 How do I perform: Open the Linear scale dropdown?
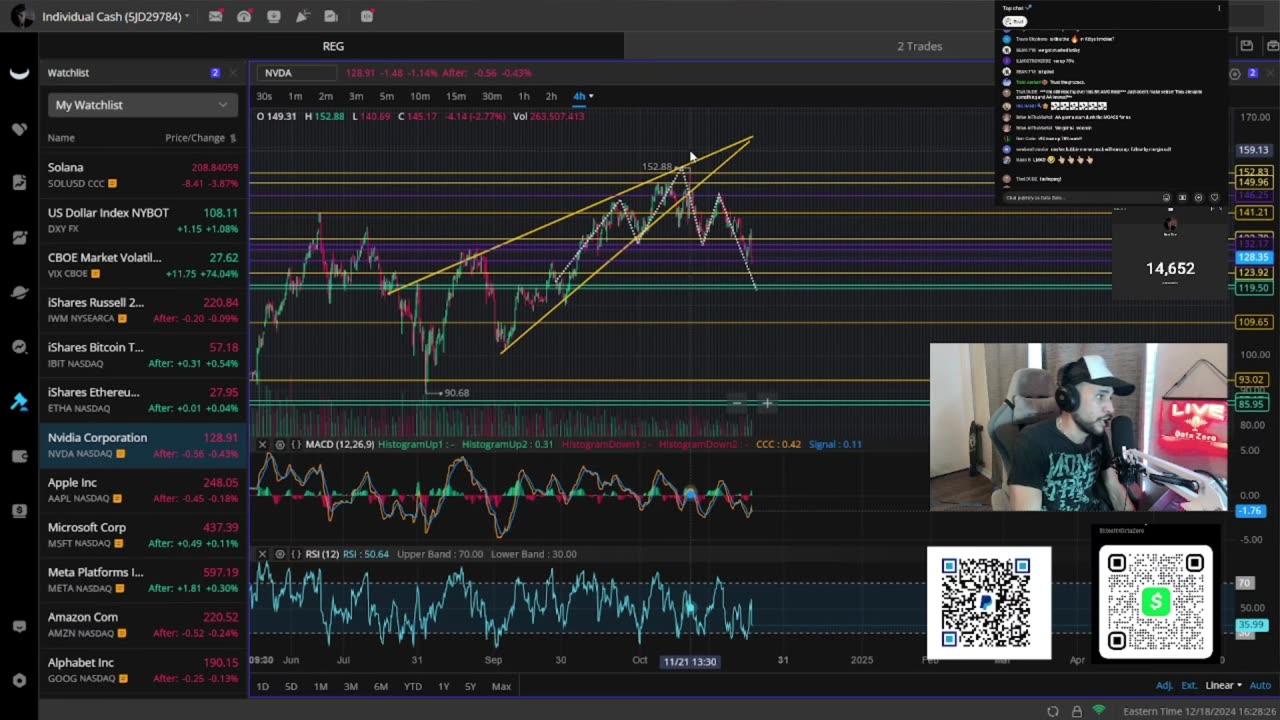(x=1224, y=686)
